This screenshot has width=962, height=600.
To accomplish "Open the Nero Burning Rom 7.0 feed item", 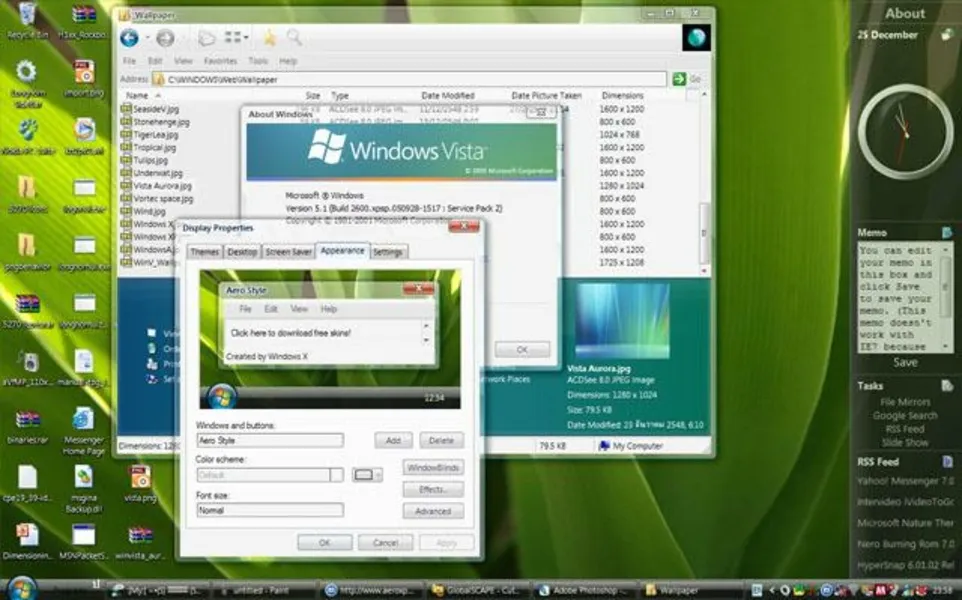I will coord(906,544).
